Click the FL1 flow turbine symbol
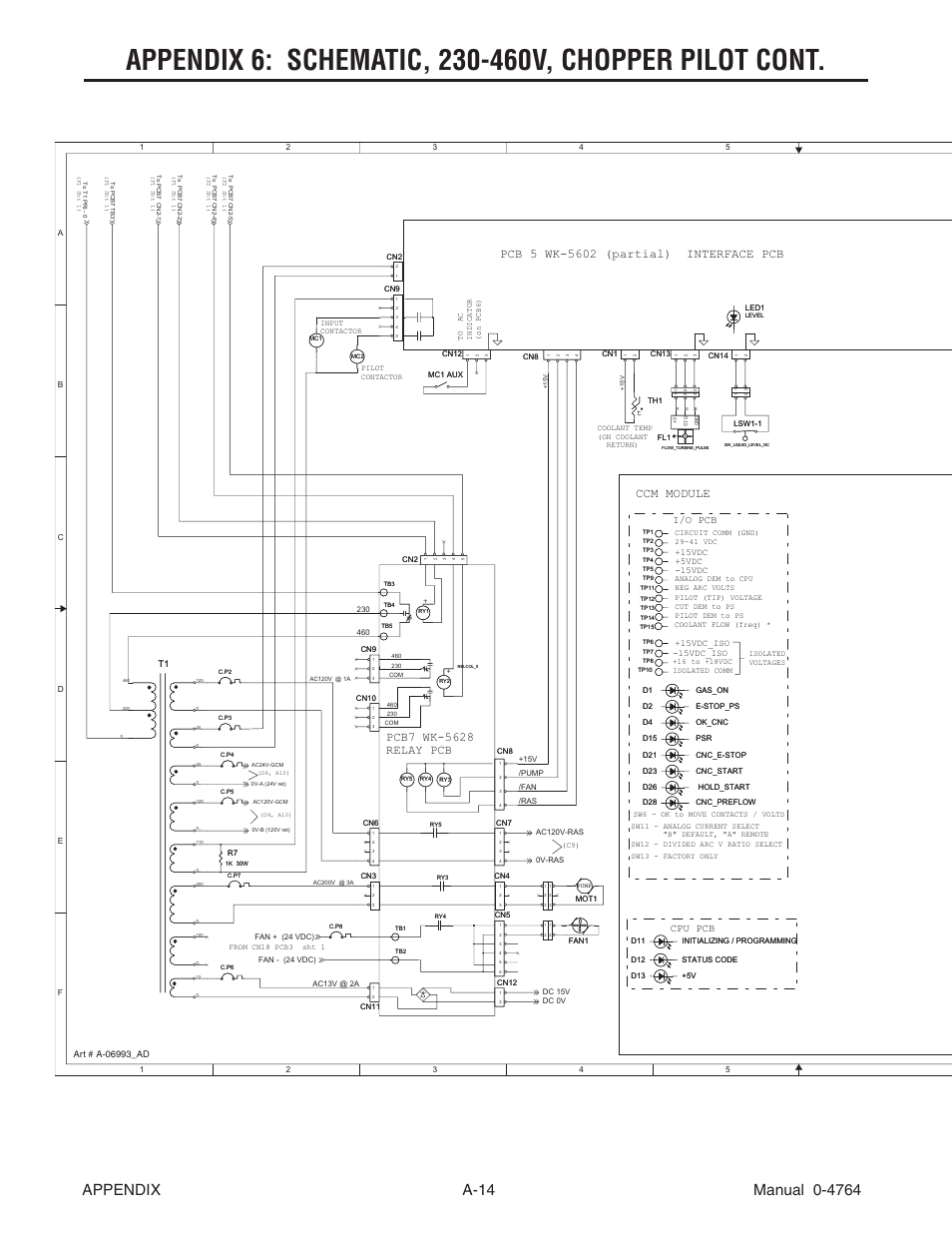Viewport: 952px width, 1233px height. (686, 436)
